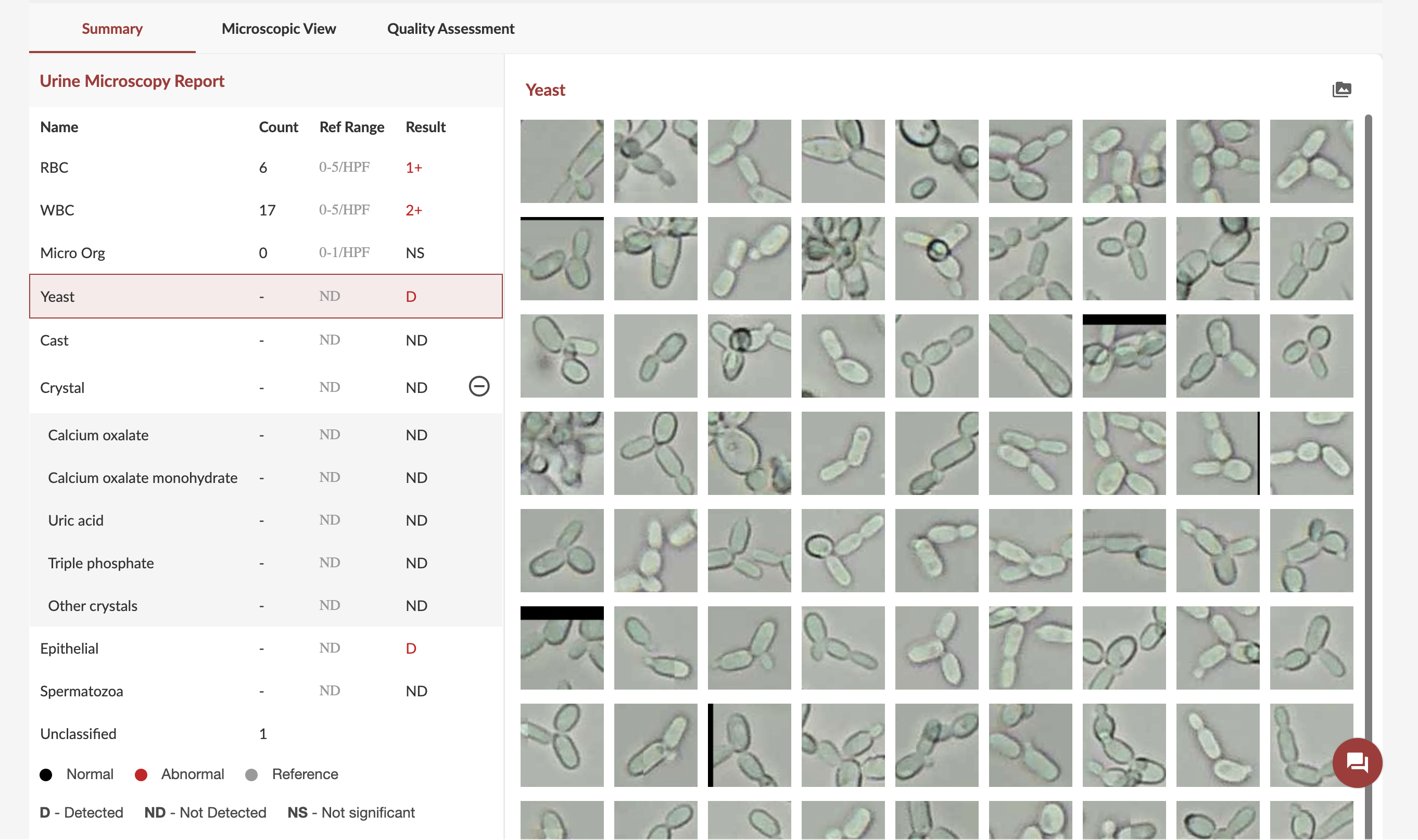The image size is (1418, 840).
Task: Select the Spermatozoa row
Action: point(265,691)
